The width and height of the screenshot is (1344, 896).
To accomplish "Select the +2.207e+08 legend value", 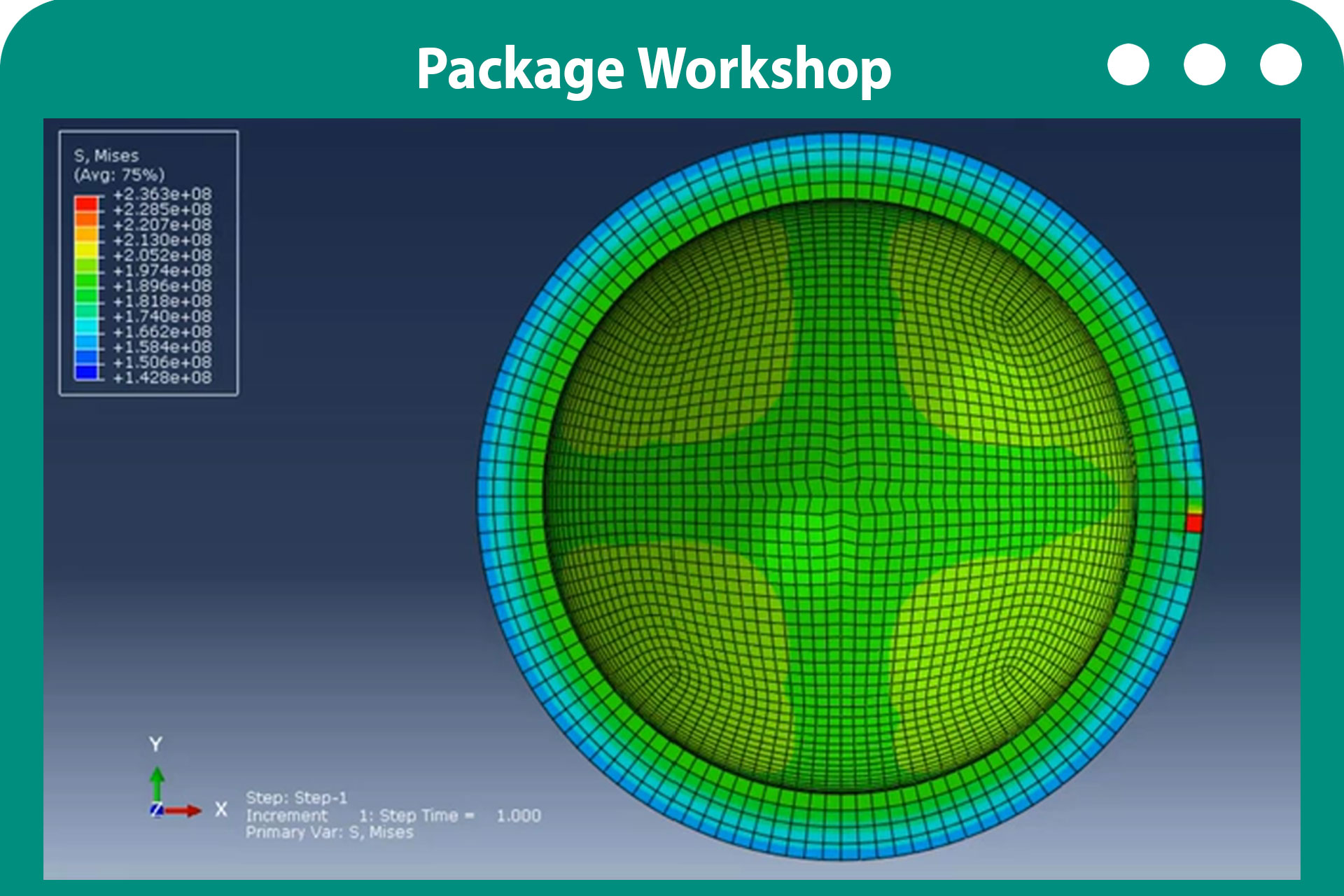I will coord(162,225).
